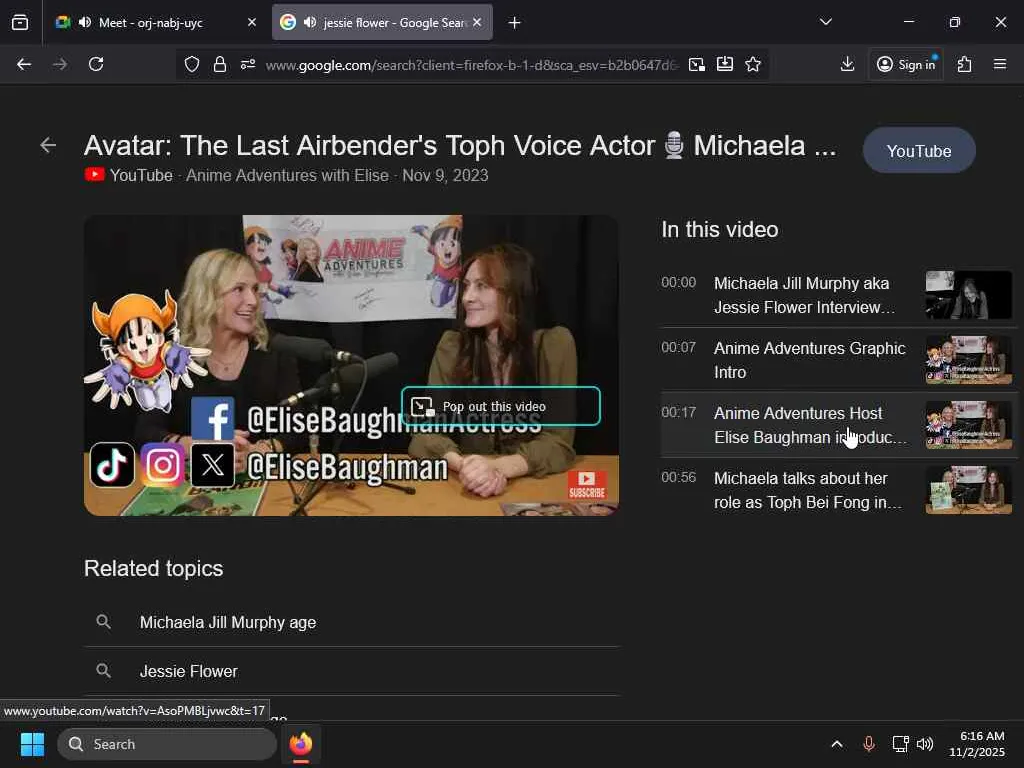This screenshot has height=768, width=1024.
Task: Click the microphone icon in system tray
Action: 869,744
